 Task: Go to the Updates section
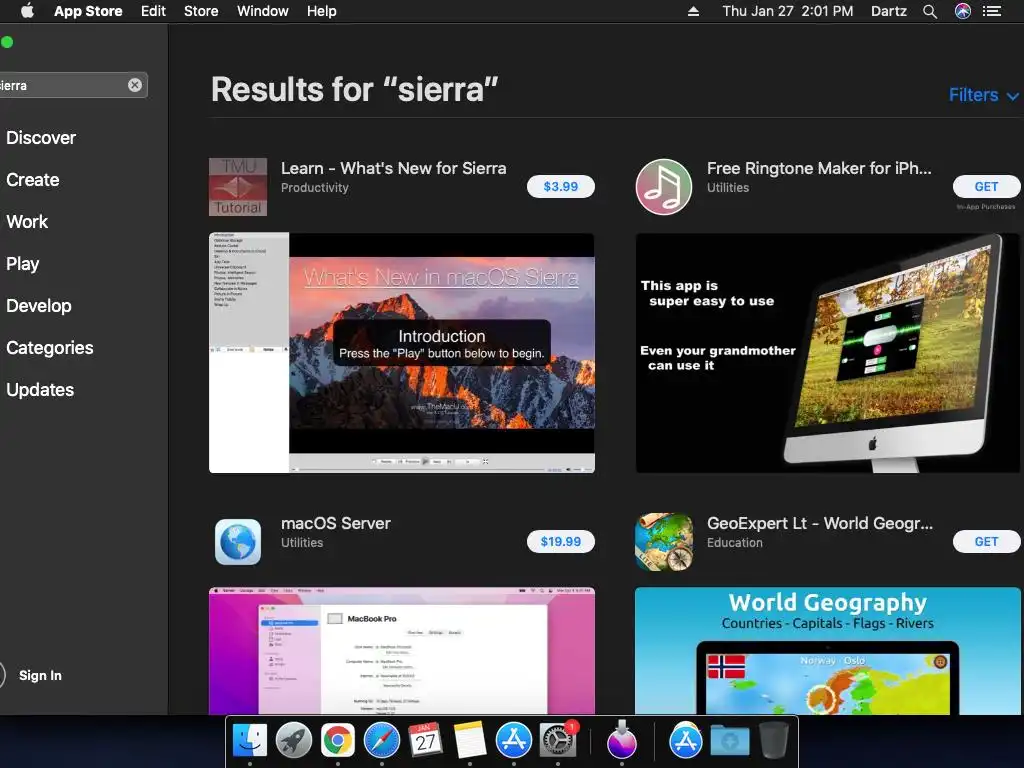(x=40, y=390)
